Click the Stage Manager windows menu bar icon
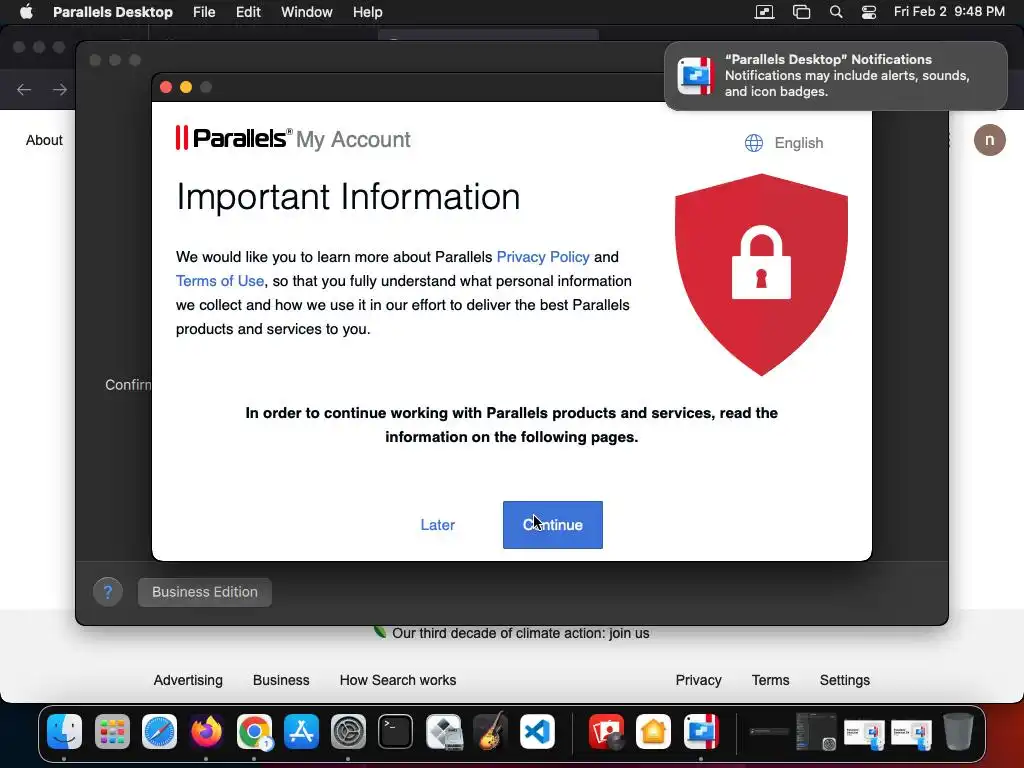The image size is (1024, 768). tap(801, 12)
